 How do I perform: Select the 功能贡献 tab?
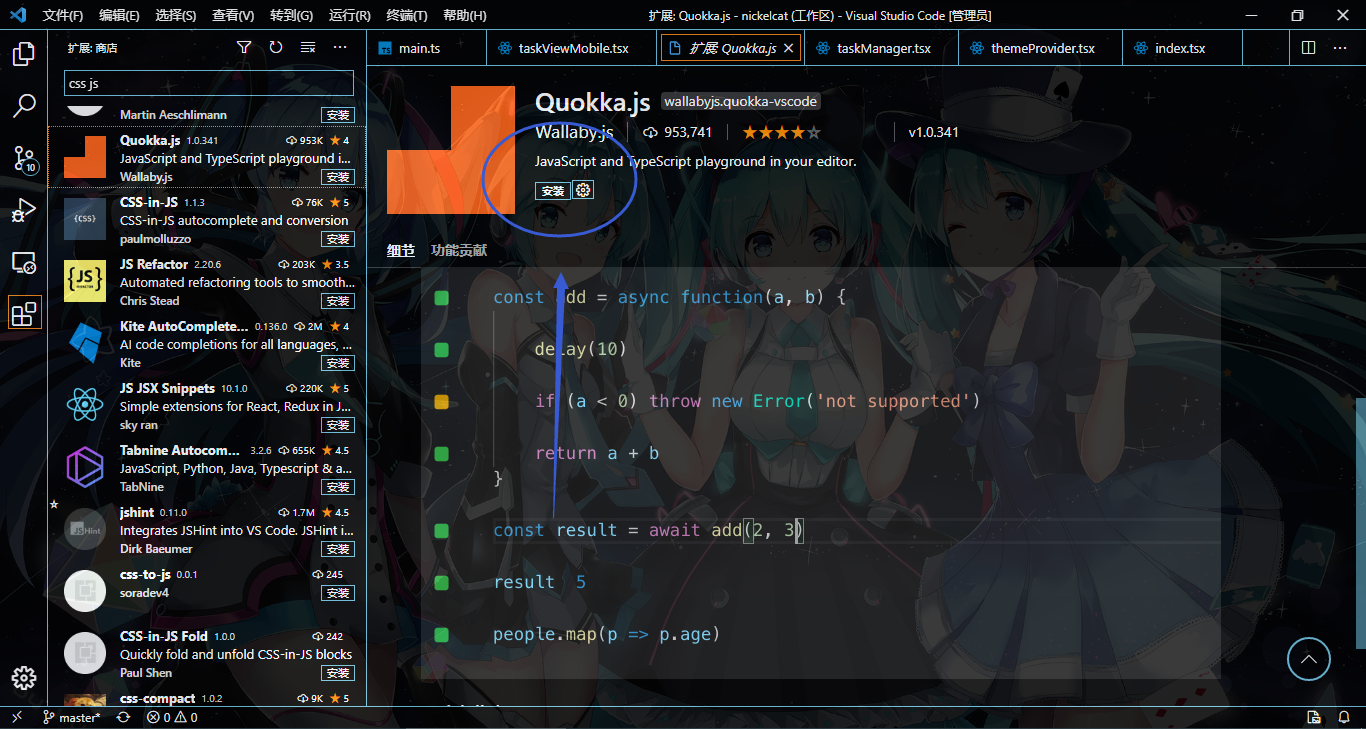[x=459, y=250]
